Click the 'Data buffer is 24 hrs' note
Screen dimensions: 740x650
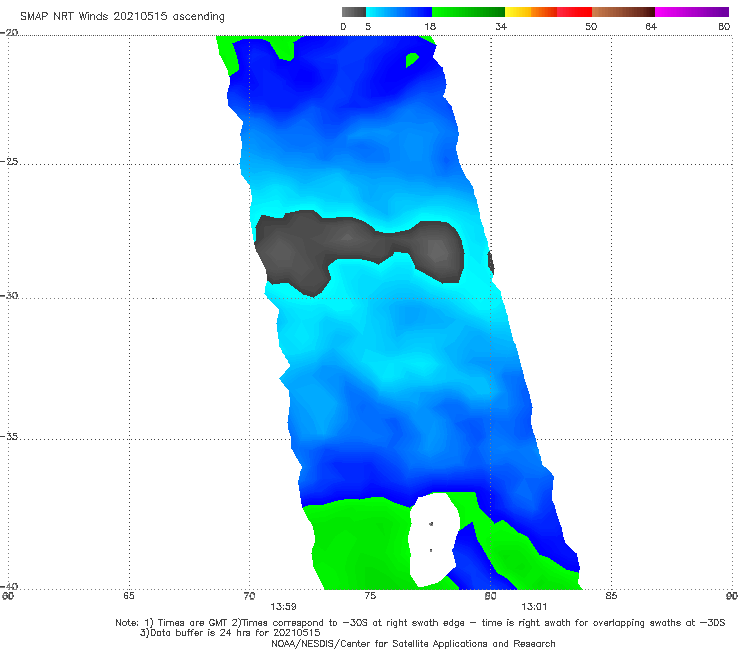pos(230,633)
